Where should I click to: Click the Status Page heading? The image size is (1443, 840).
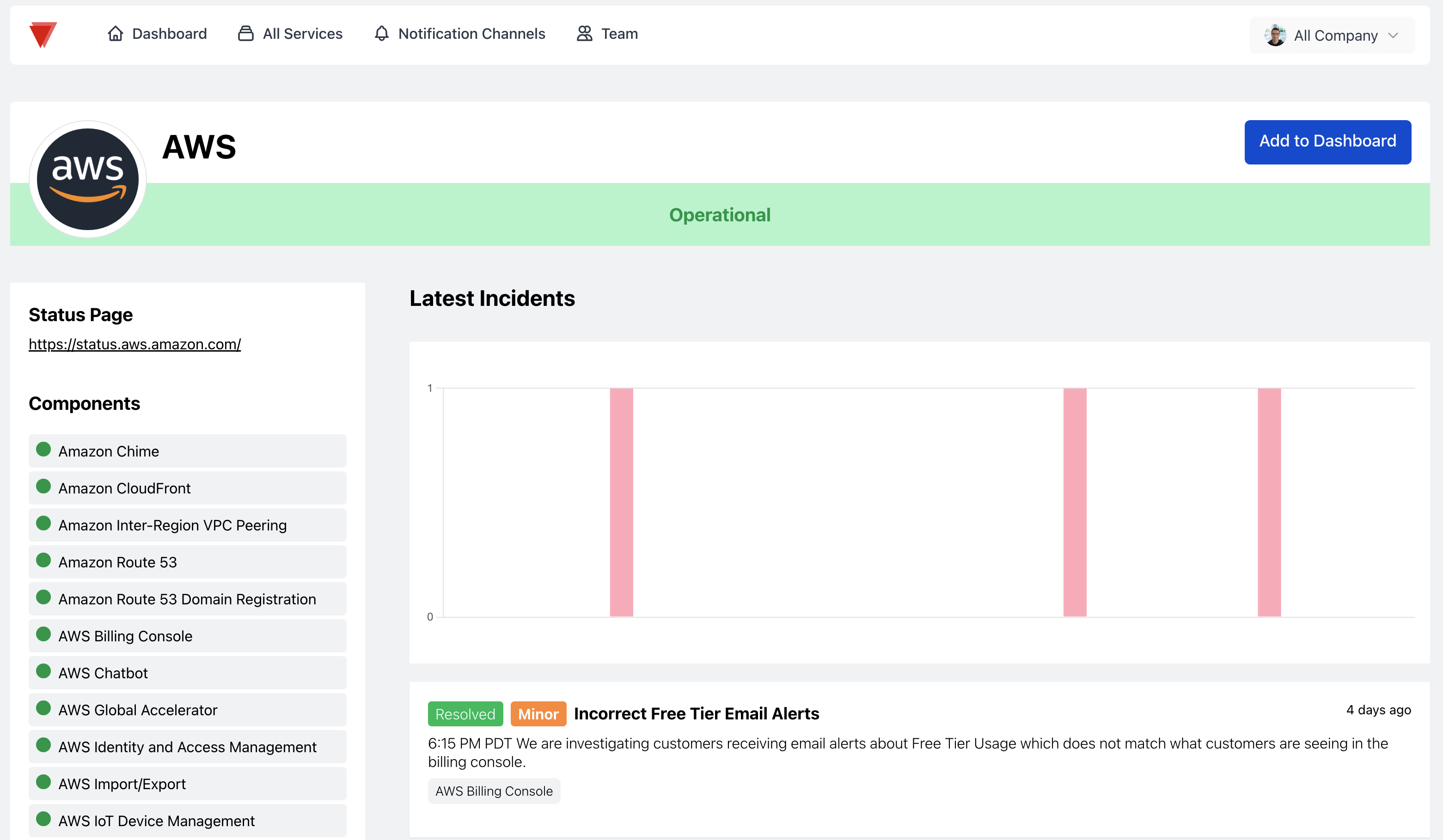point(81,315)
